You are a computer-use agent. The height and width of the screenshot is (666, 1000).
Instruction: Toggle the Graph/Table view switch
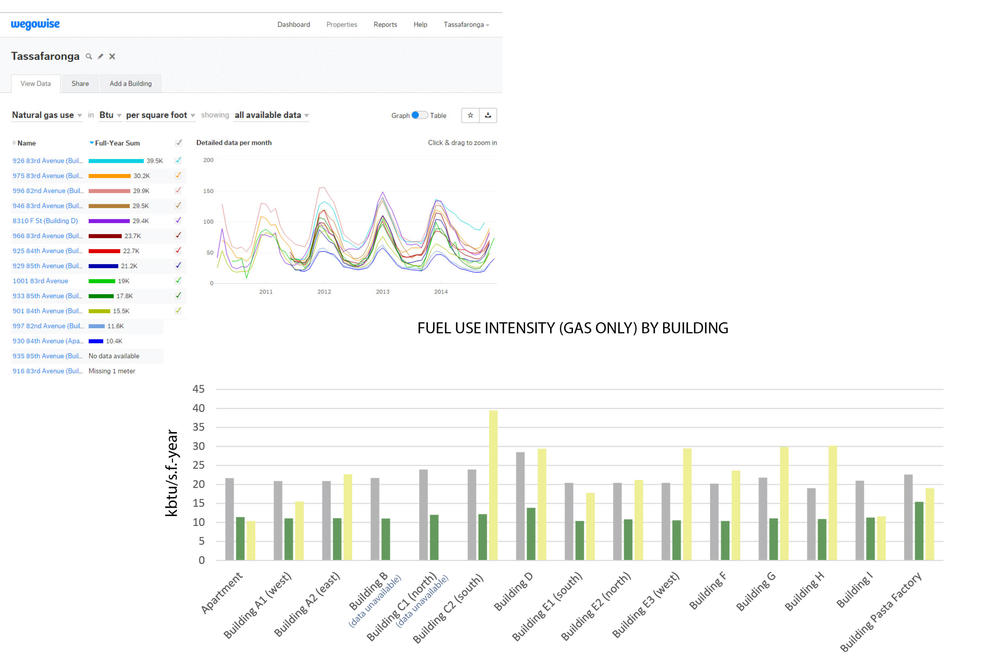pos(420,115)
